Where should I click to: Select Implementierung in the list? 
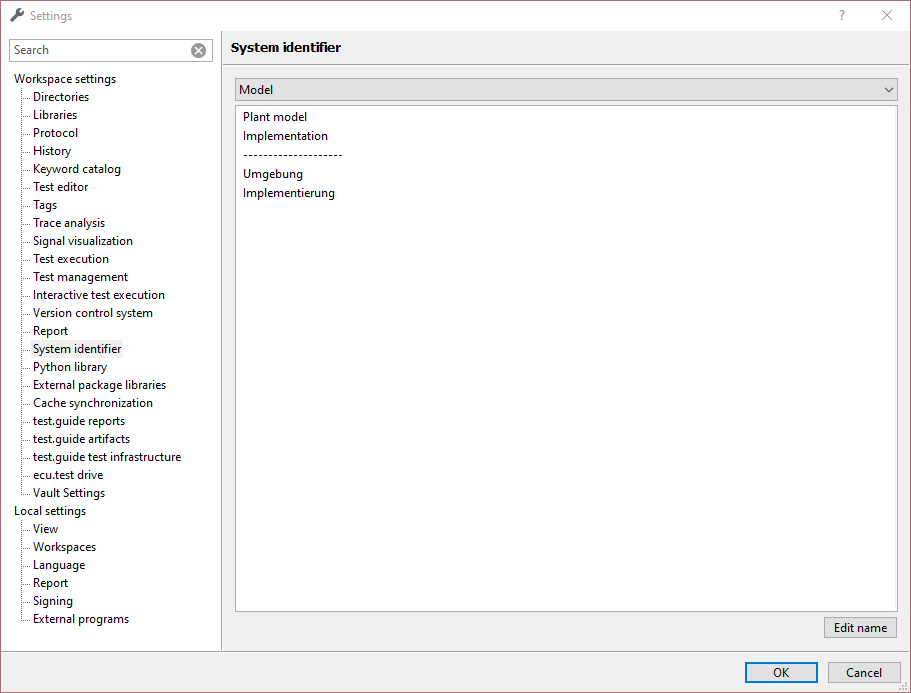click(x=289, y=193)
